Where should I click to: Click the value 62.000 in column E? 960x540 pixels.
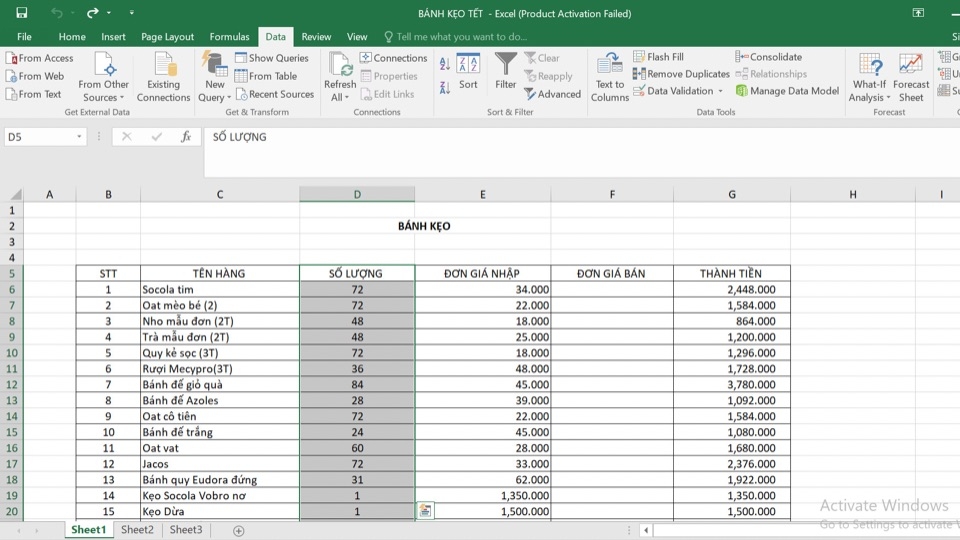coord(482,479)
